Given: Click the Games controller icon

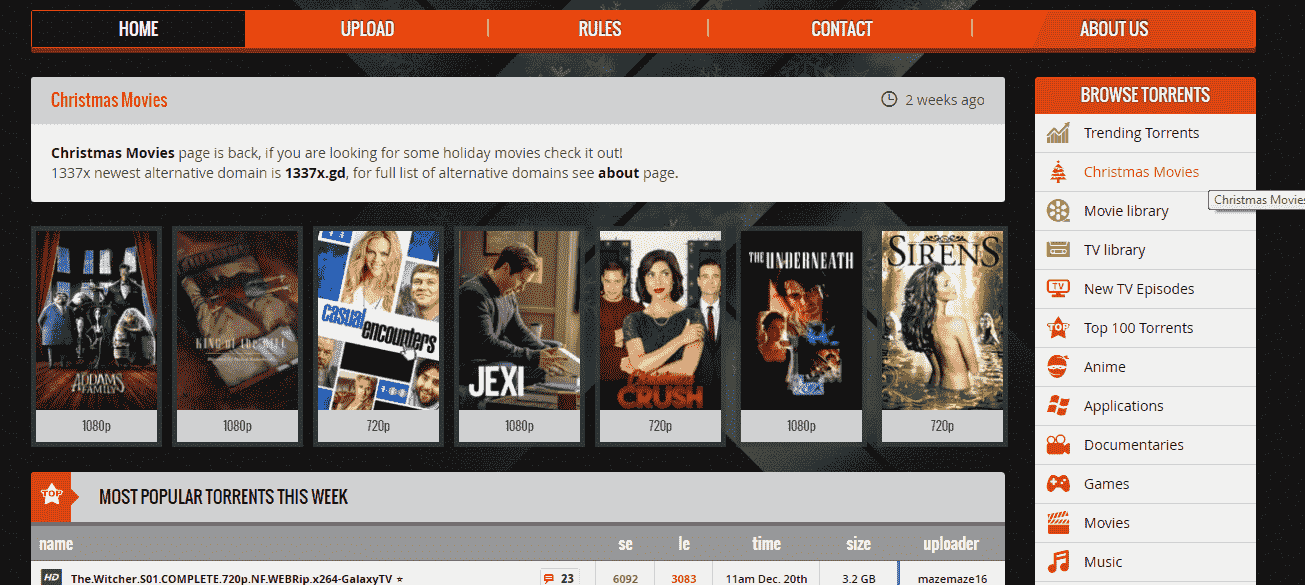Looking at the screenshot, I should click(x=1058, y=484).
